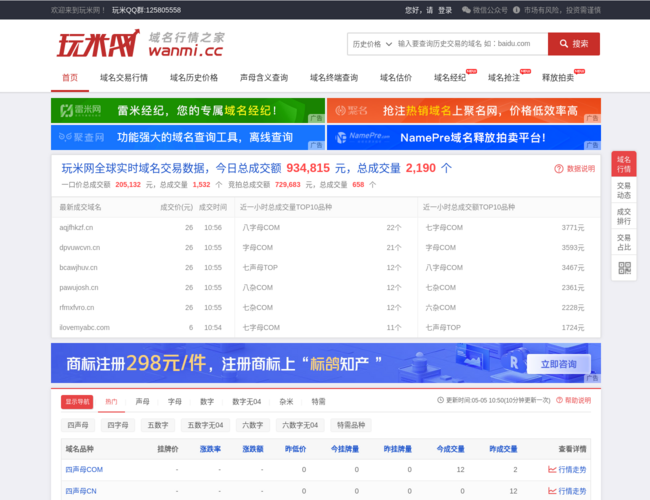Click the 立即咨询 button on trademark banner
650x500 pixels.
click(x=558, y=364)
